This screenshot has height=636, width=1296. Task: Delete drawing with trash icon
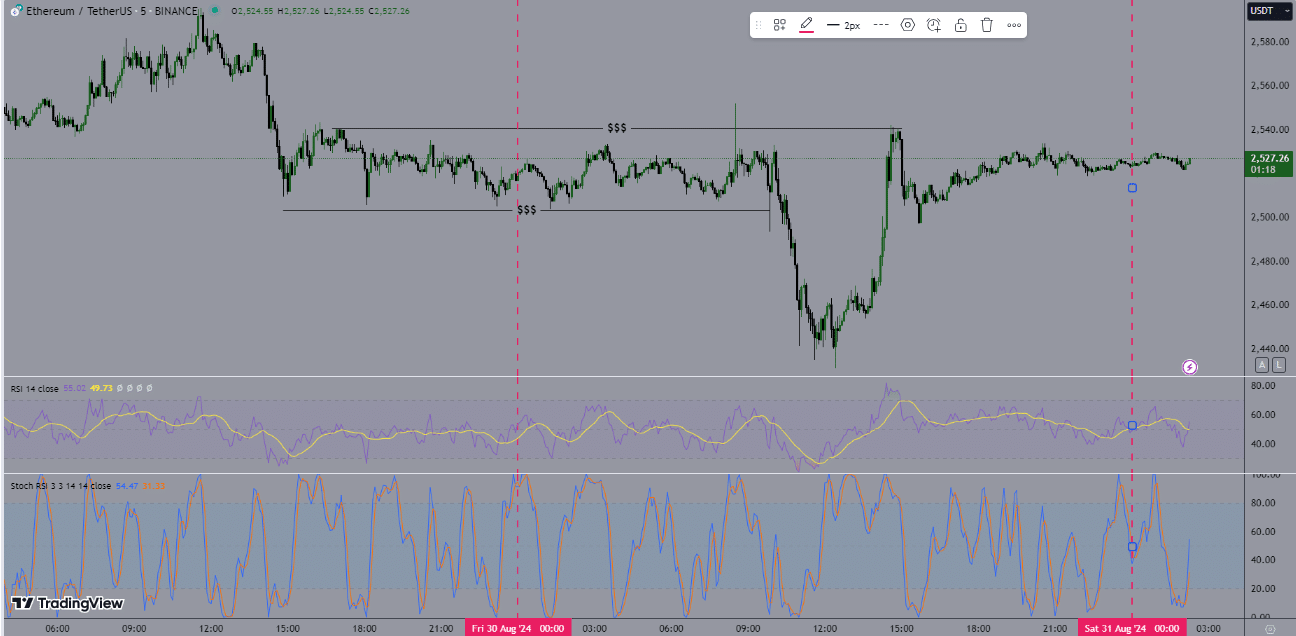[x=987, y=25]
